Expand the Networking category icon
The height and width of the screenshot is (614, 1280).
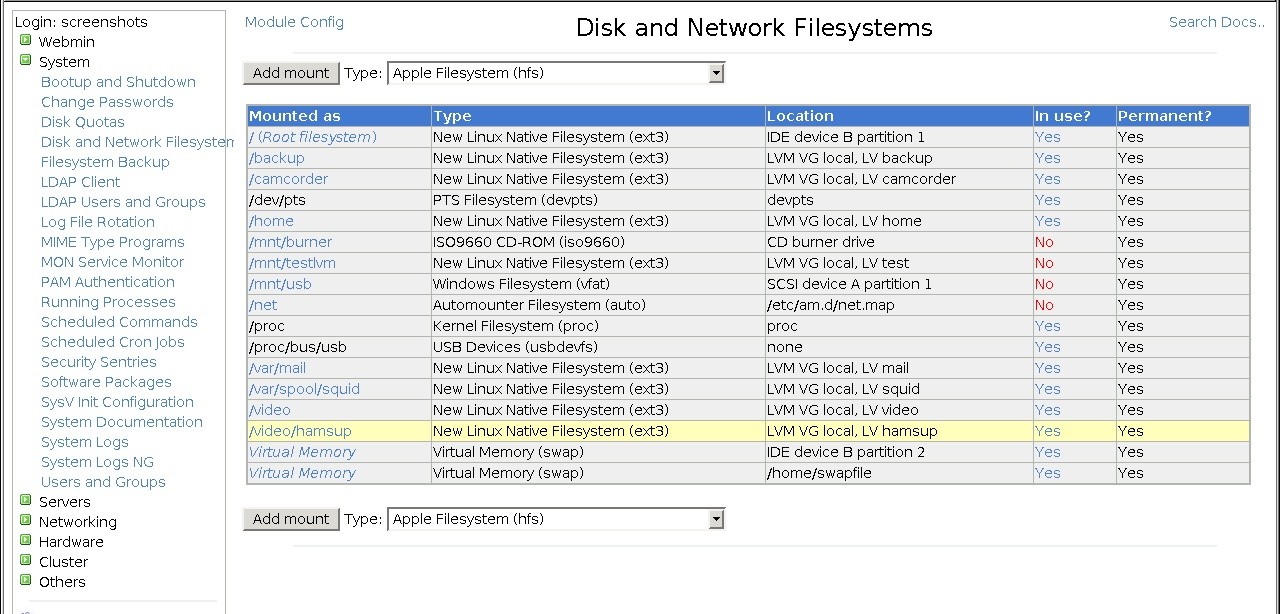point(26,521)
